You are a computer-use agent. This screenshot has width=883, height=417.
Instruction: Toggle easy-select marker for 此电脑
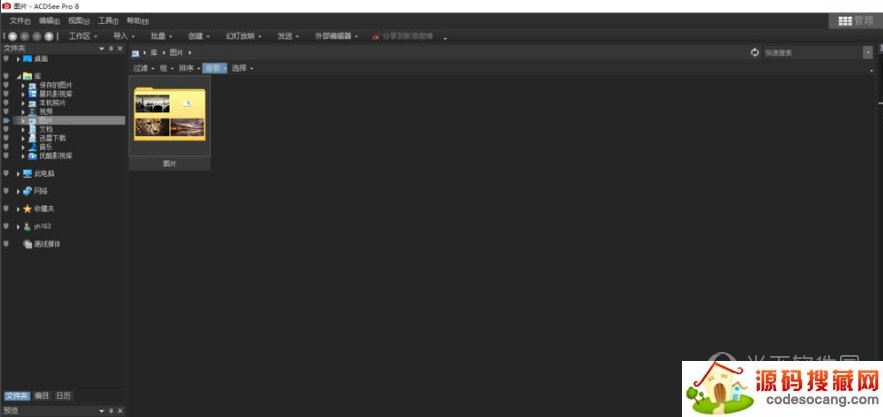click(x=6, y=174)
